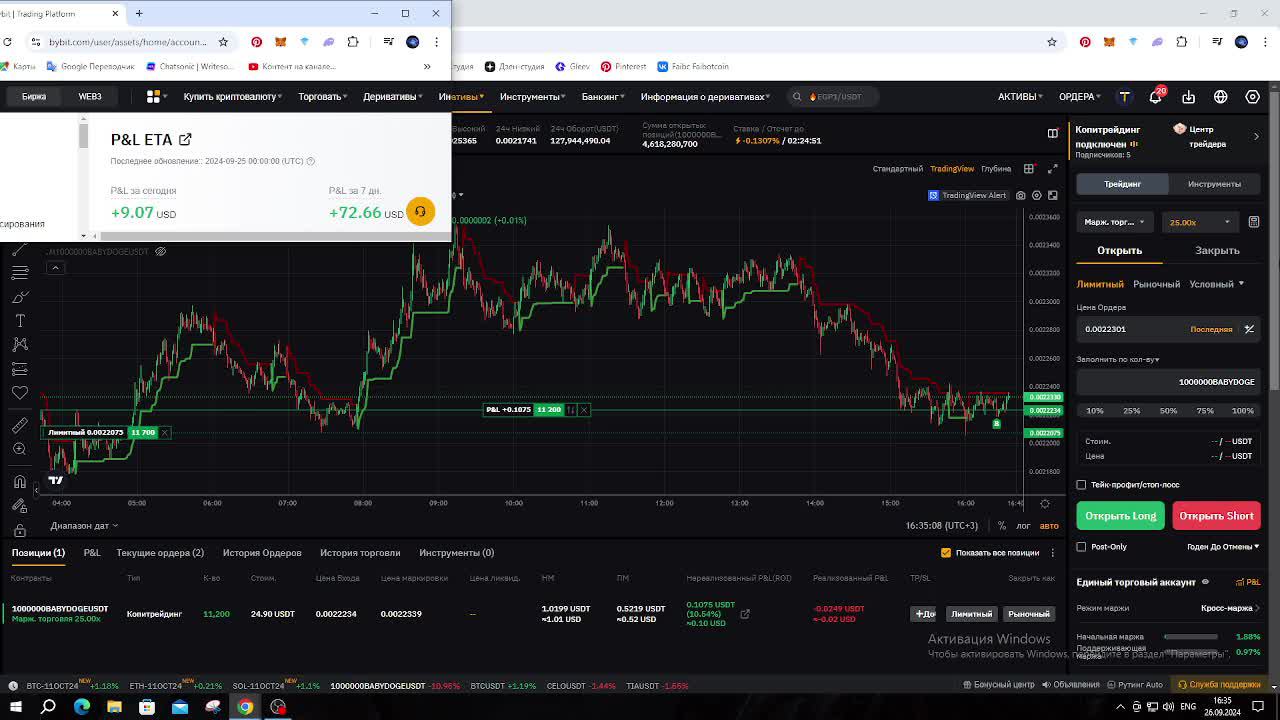
Task: Click the user avatar T icon
Action: (x=1124, y=97)
